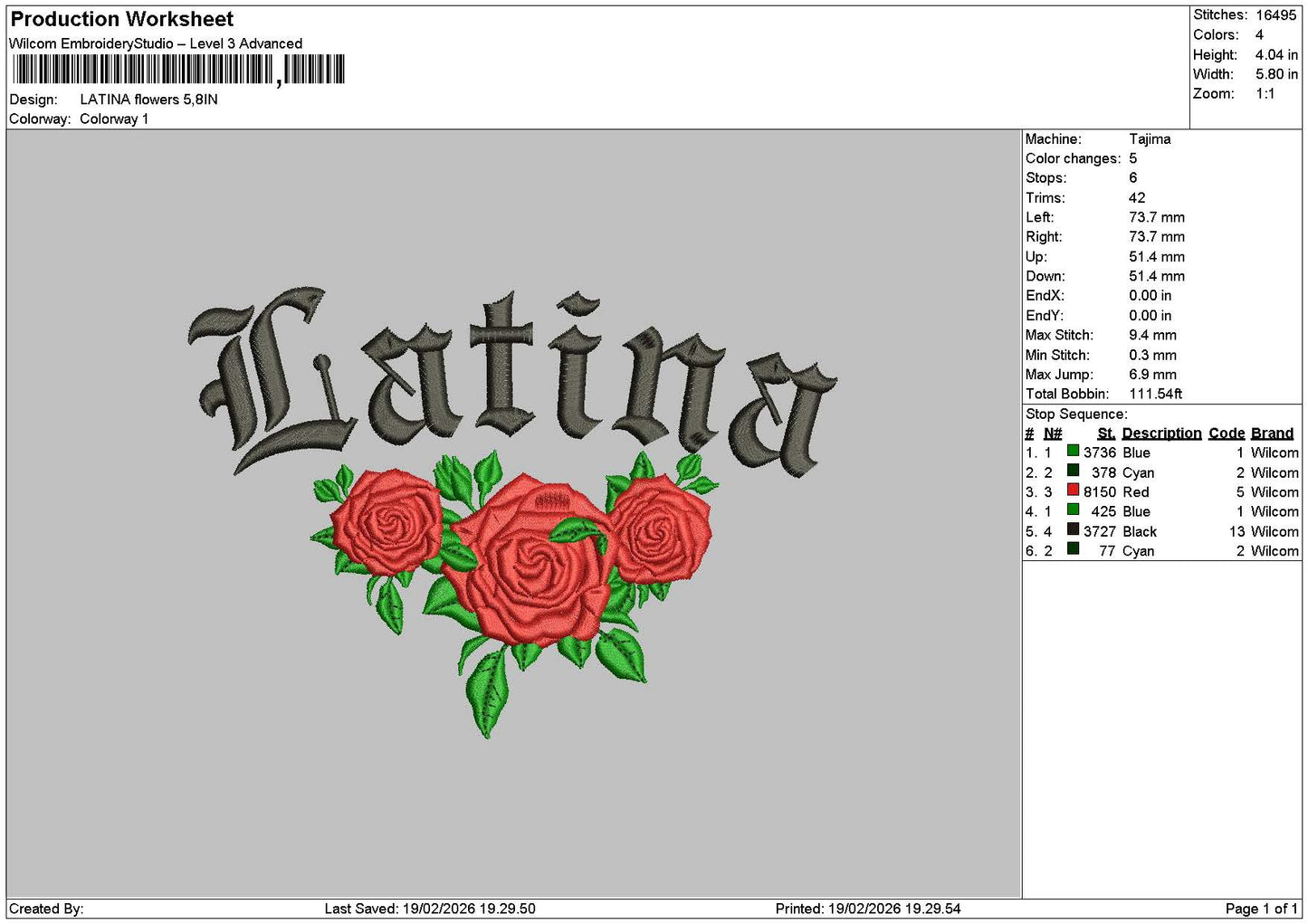Click the 'Stop Sequence:' heading
This screenshot has width=1308, height=924.
point(1076,414)
